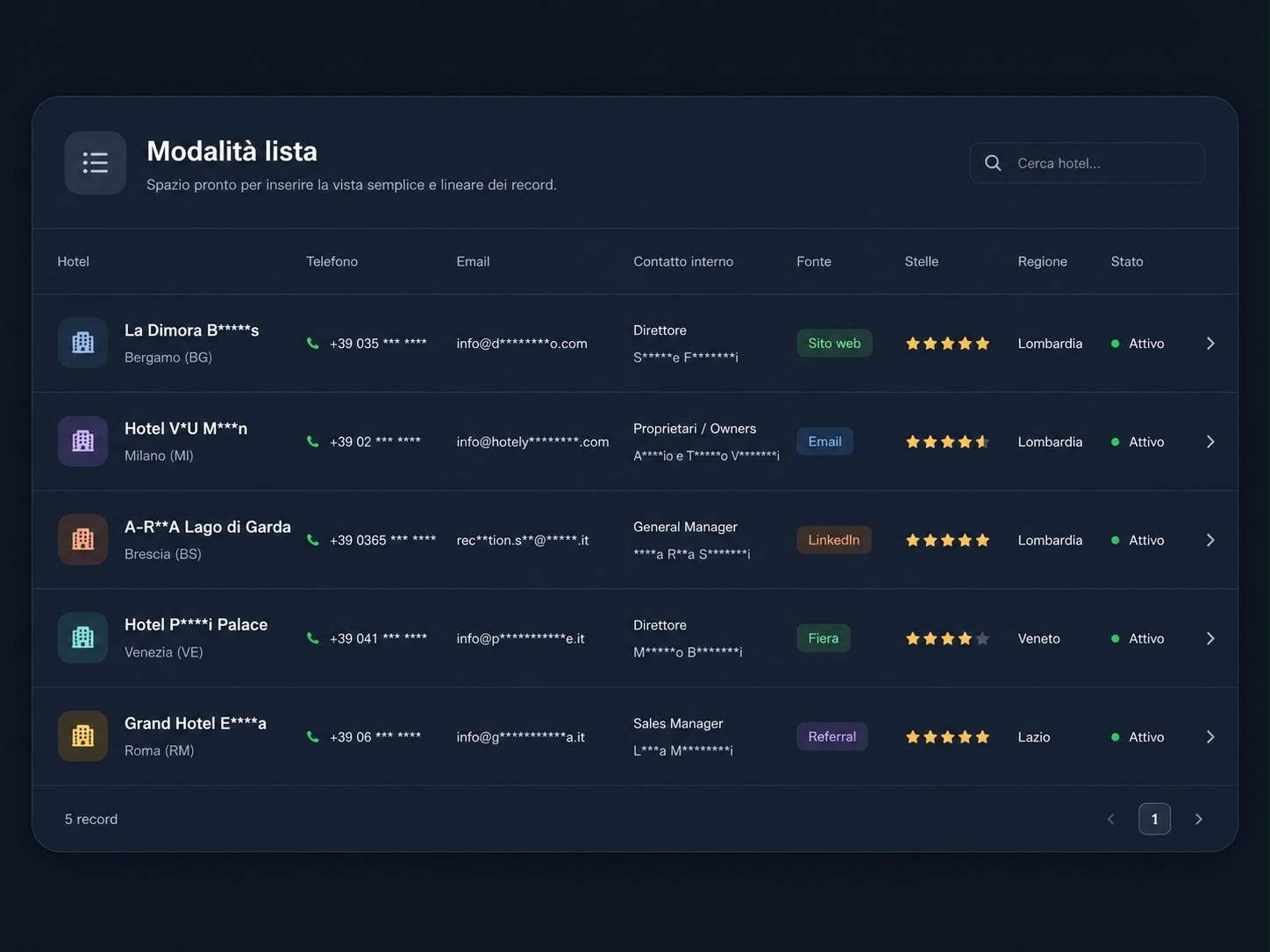Go to previous page arrow
The image size is (1270, 952).
pos(1111,819)
